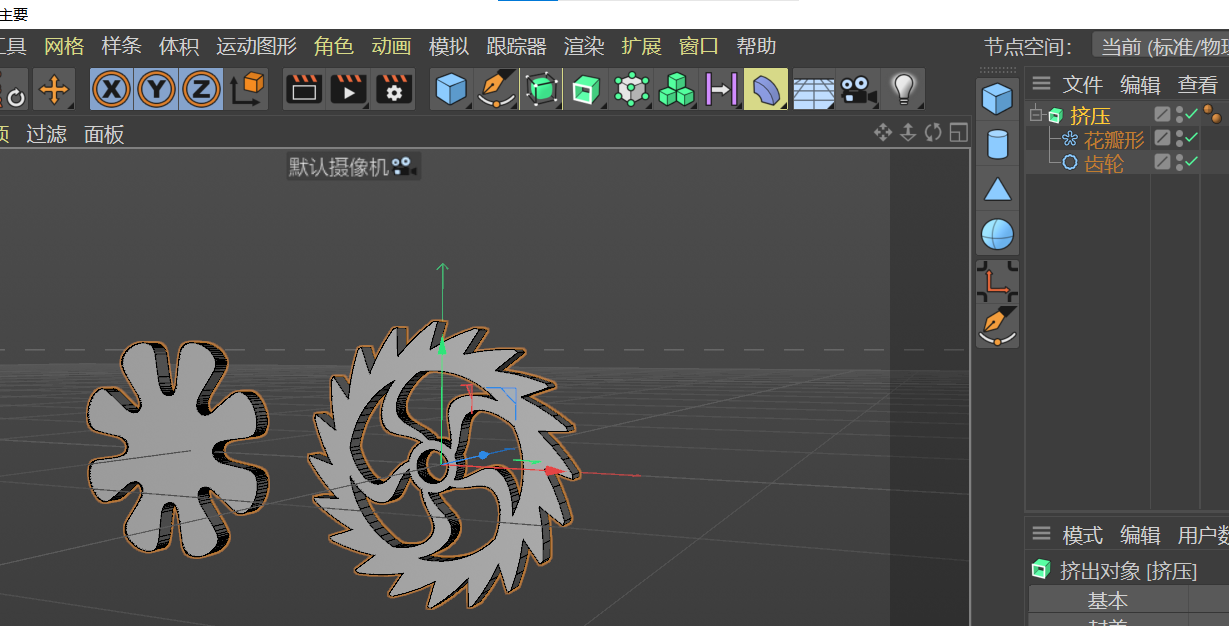Toggle visibility dots for 挤压
1229x626 pixels.
[x=1179, y=114]
